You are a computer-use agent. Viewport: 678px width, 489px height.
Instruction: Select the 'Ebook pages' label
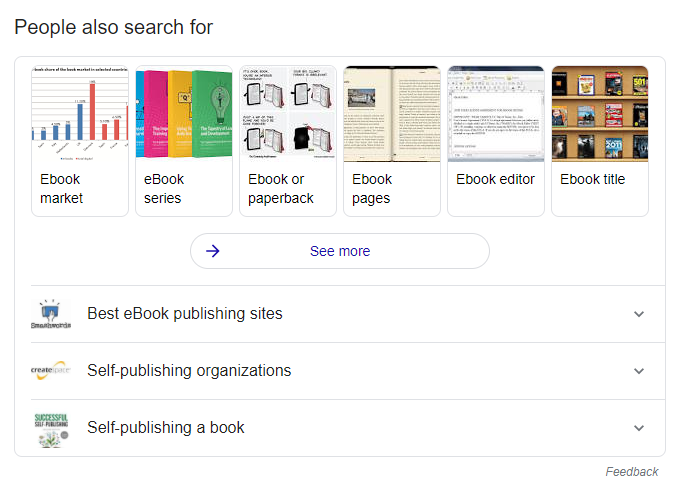coord(372,189)
